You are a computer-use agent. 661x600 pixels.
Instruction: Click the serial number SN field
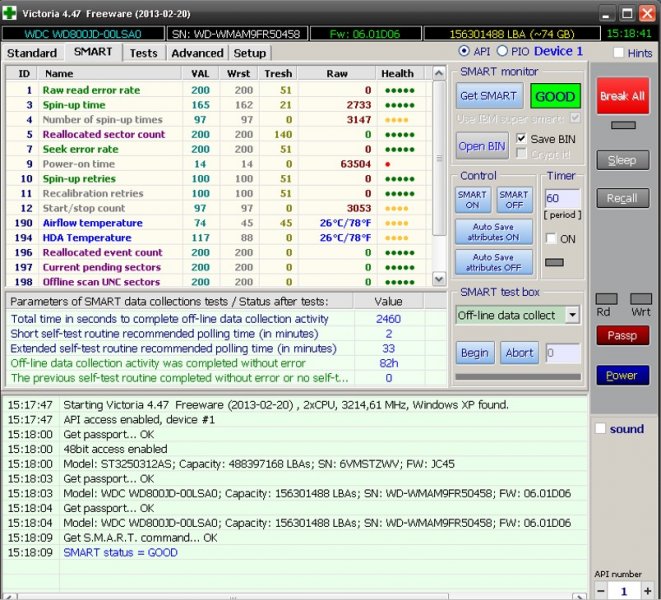click(x=237, y=34)
